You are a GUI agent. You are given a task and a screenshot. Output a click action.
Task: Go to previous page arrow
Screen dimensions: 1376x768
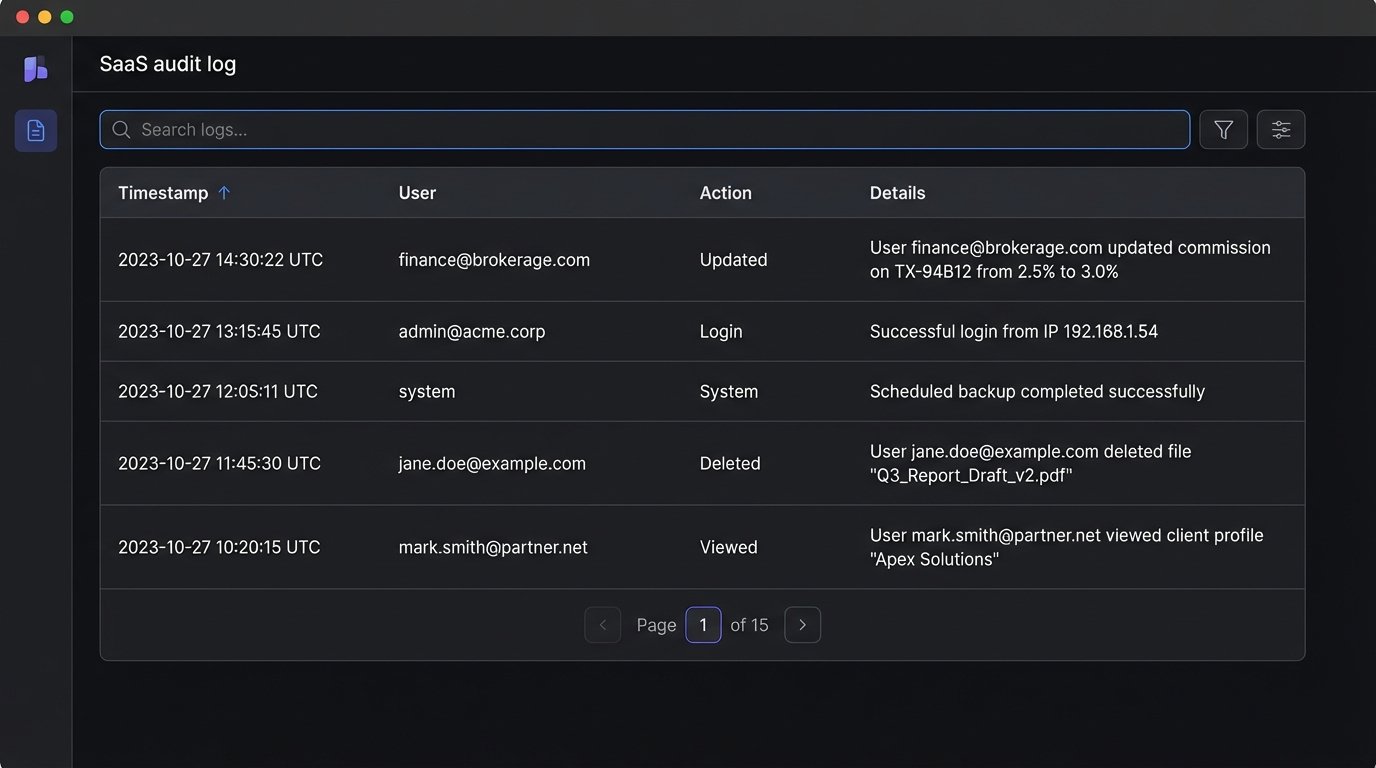[603, 625]
